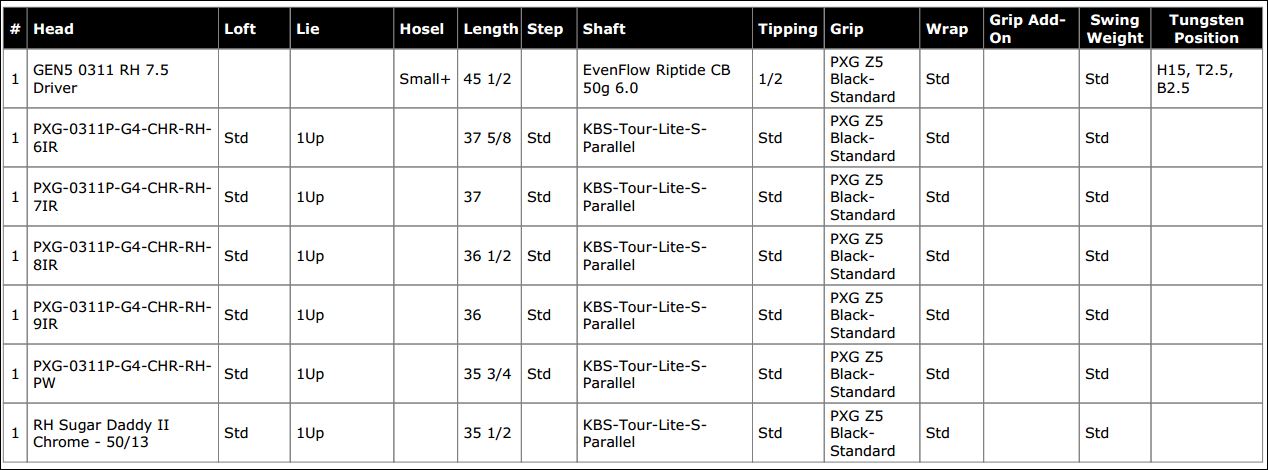Image resolution: width=1268 pixels, height=470 pixels.
Task: Select the PXG-0311P-G4-CHR-RH-9IR head cell
Action: [122, 315]
